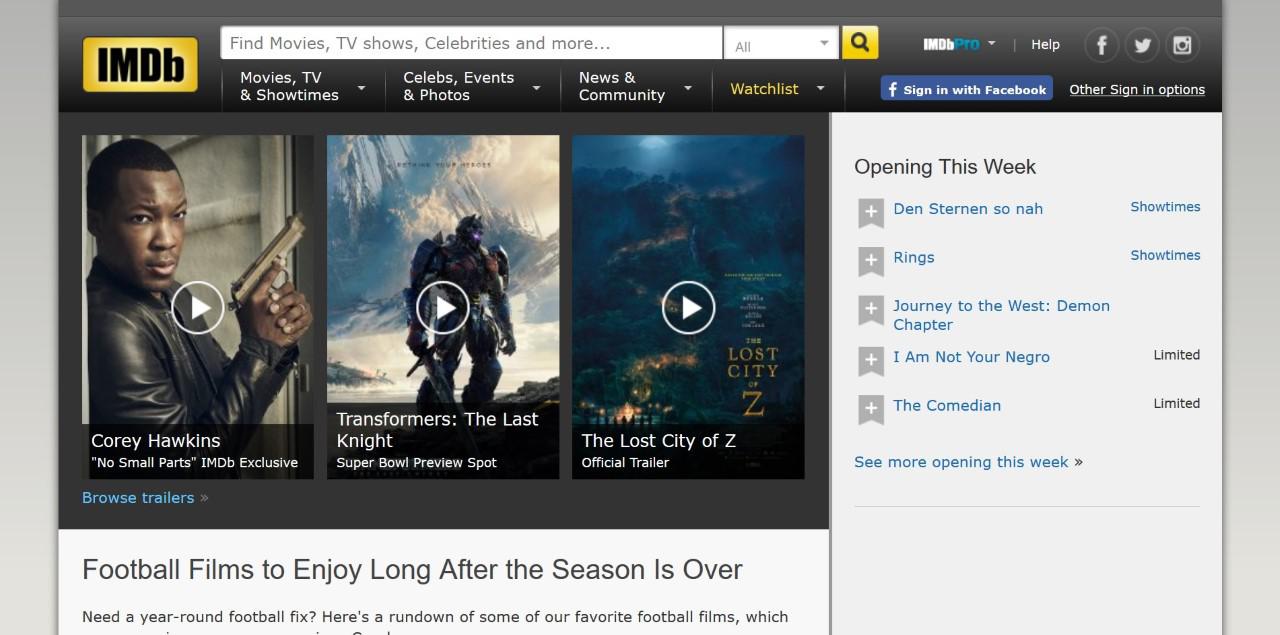
Task: Open the Rings title link
Action: 914,257
